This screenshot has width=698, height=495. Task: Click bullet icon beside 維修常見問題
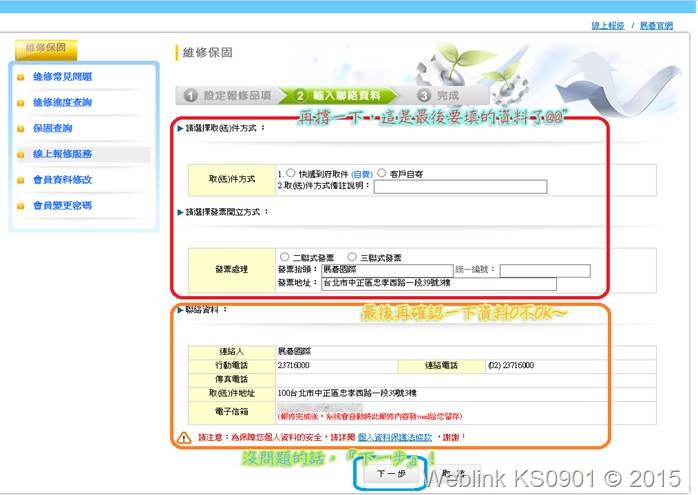(20, 77)
